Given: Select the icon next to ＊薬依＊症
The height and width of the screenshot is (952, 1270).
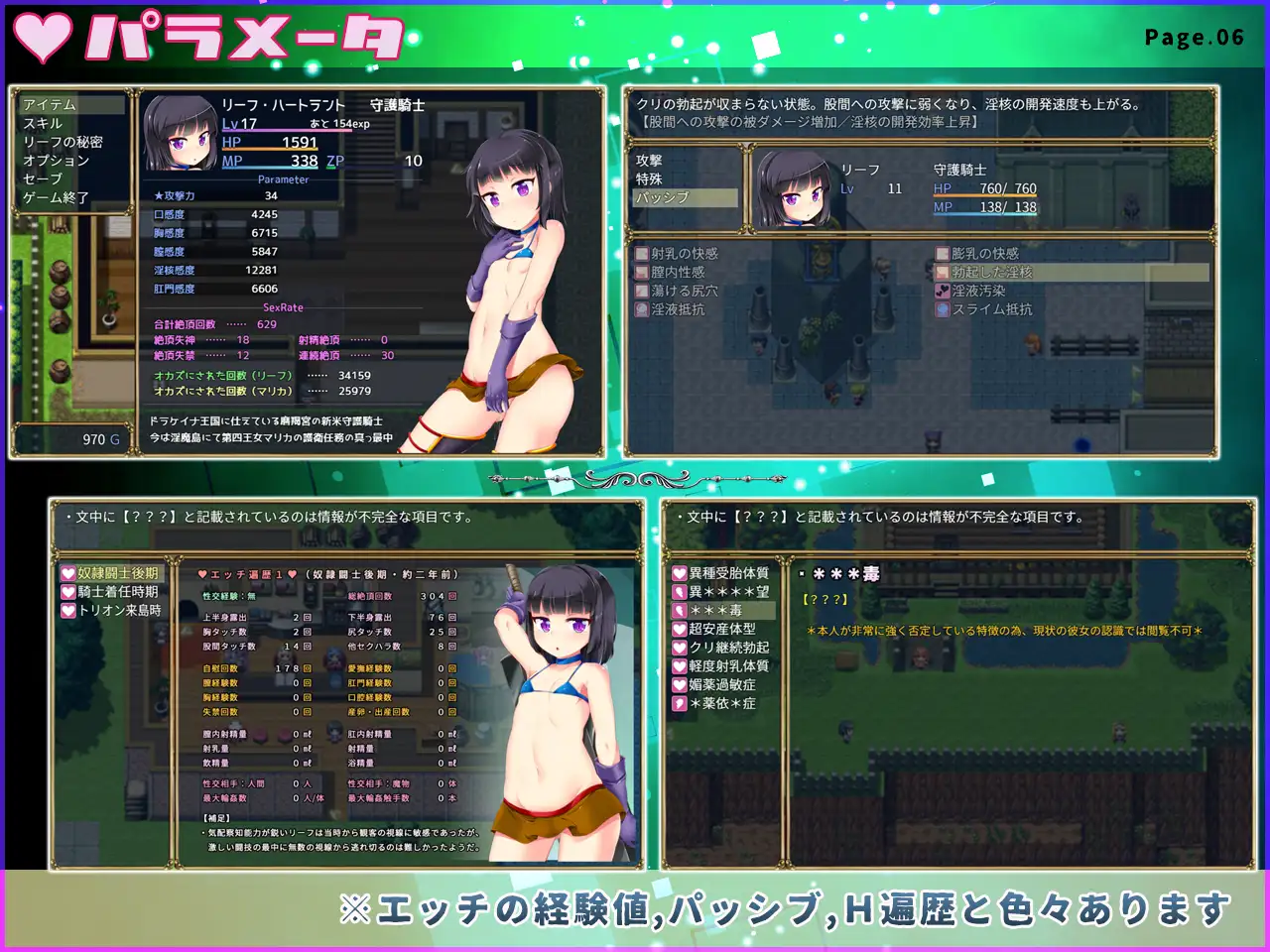Looking at the screenshot, I should pos(679,703).
